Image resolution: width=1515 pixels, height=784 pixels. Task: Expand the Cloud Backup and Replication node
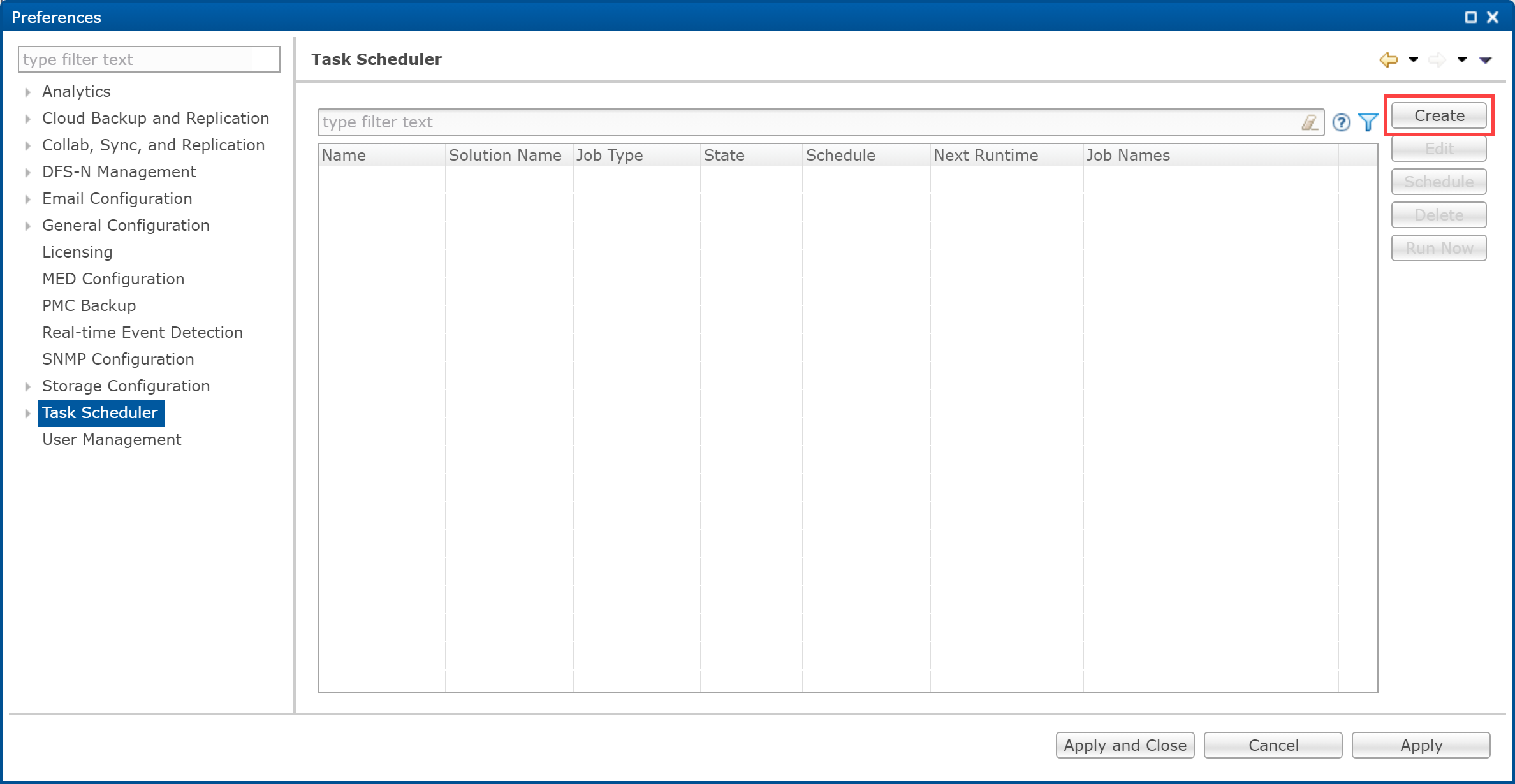tap(28, 119)
